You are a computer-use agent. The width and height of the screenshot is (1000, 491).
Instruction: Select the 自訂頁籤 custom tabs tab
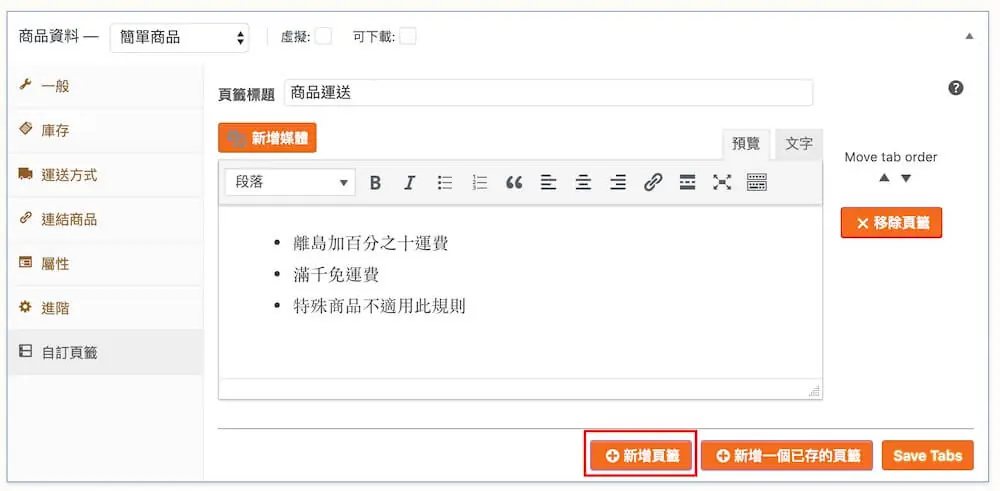(106, 352)
